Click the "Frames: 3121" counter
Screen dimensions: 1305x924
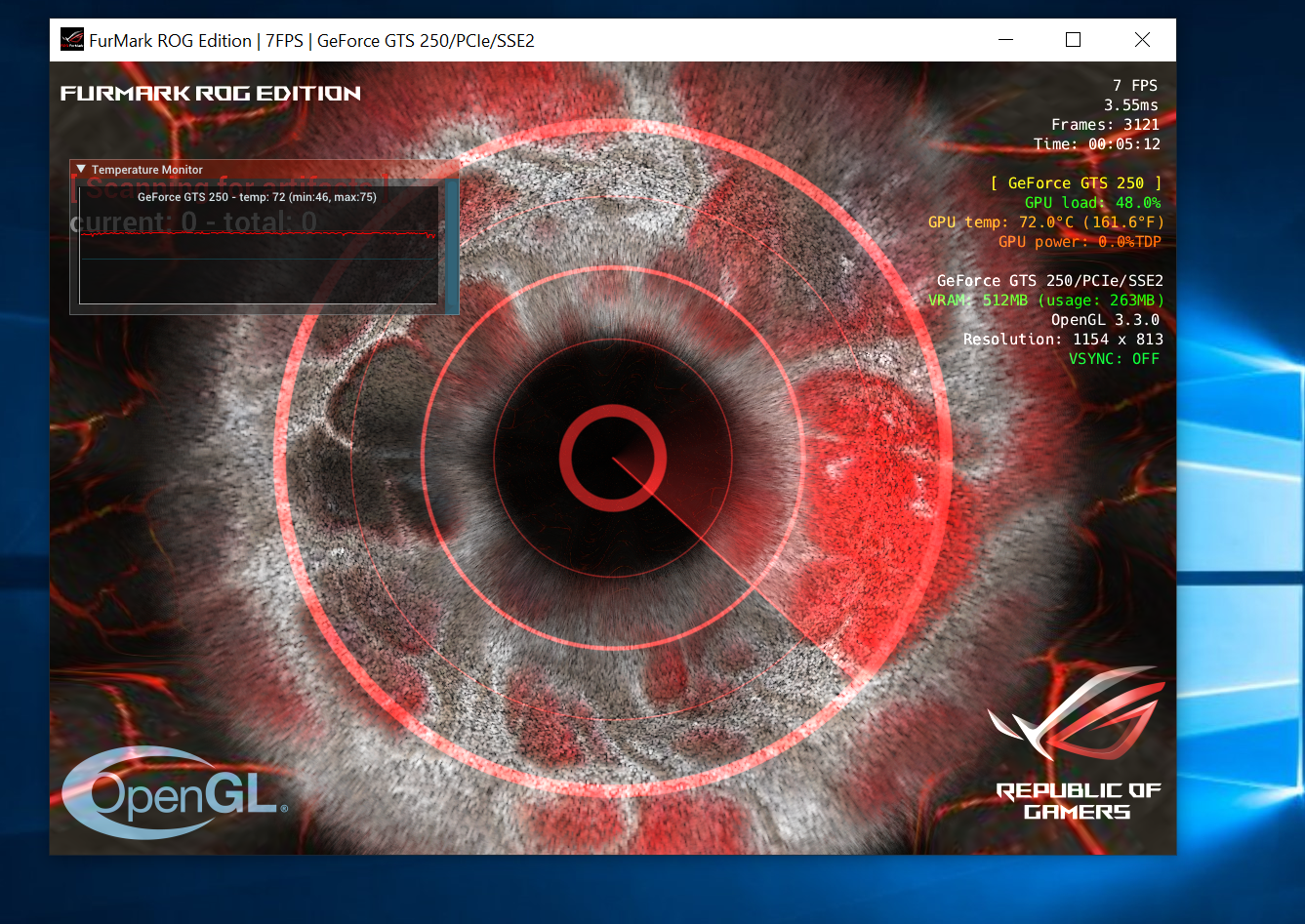click(x=1105, y=125)
